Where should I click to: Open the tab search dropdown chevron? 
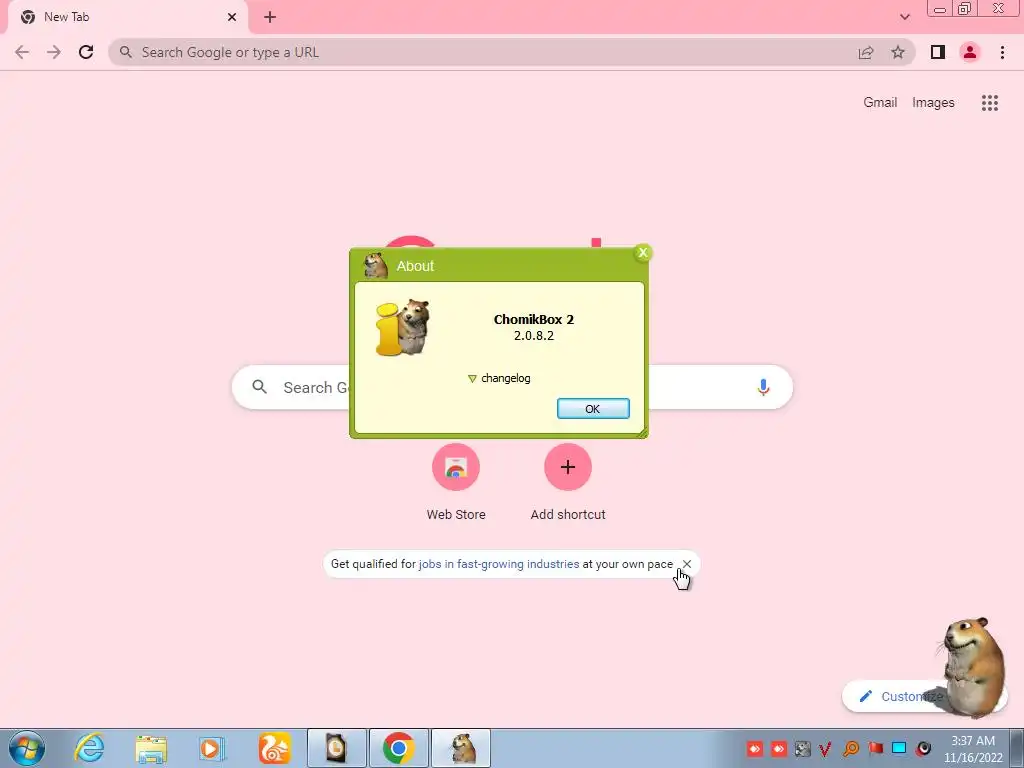coord(904,17)
